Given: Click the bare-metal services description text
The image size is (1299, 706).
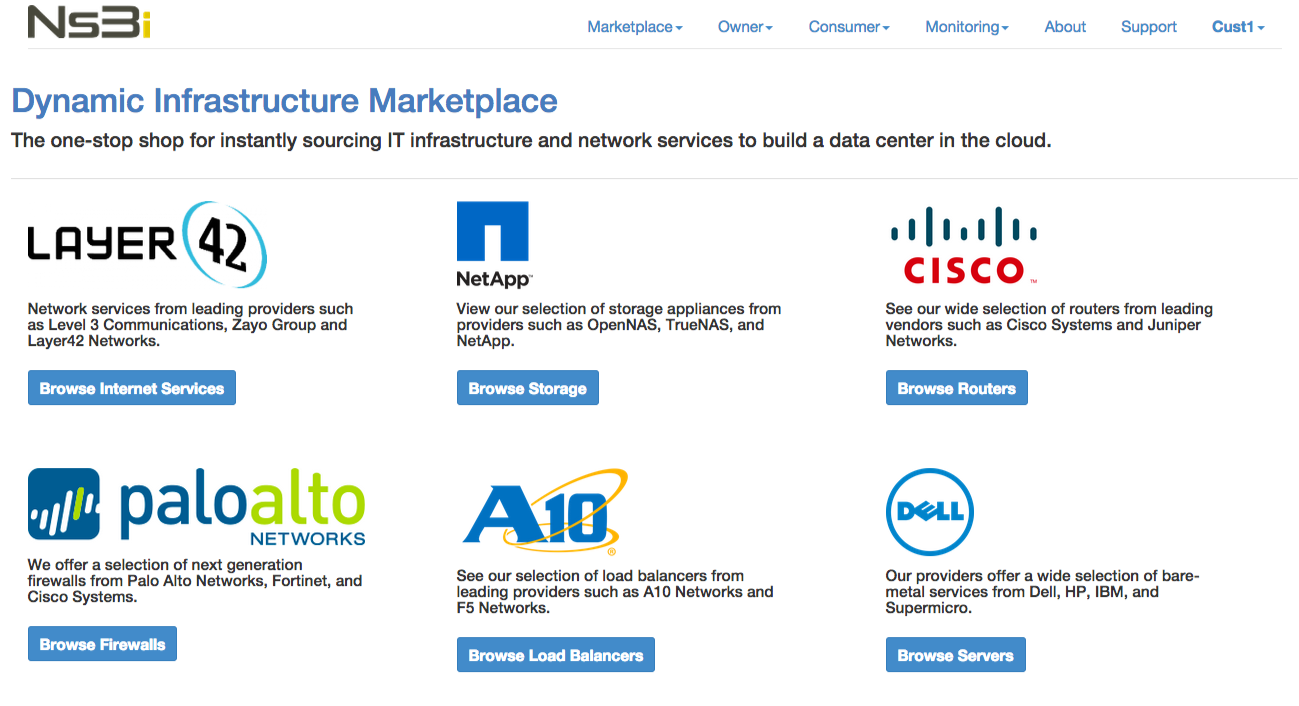Looking at the screenshot, I should point(1042,592).
